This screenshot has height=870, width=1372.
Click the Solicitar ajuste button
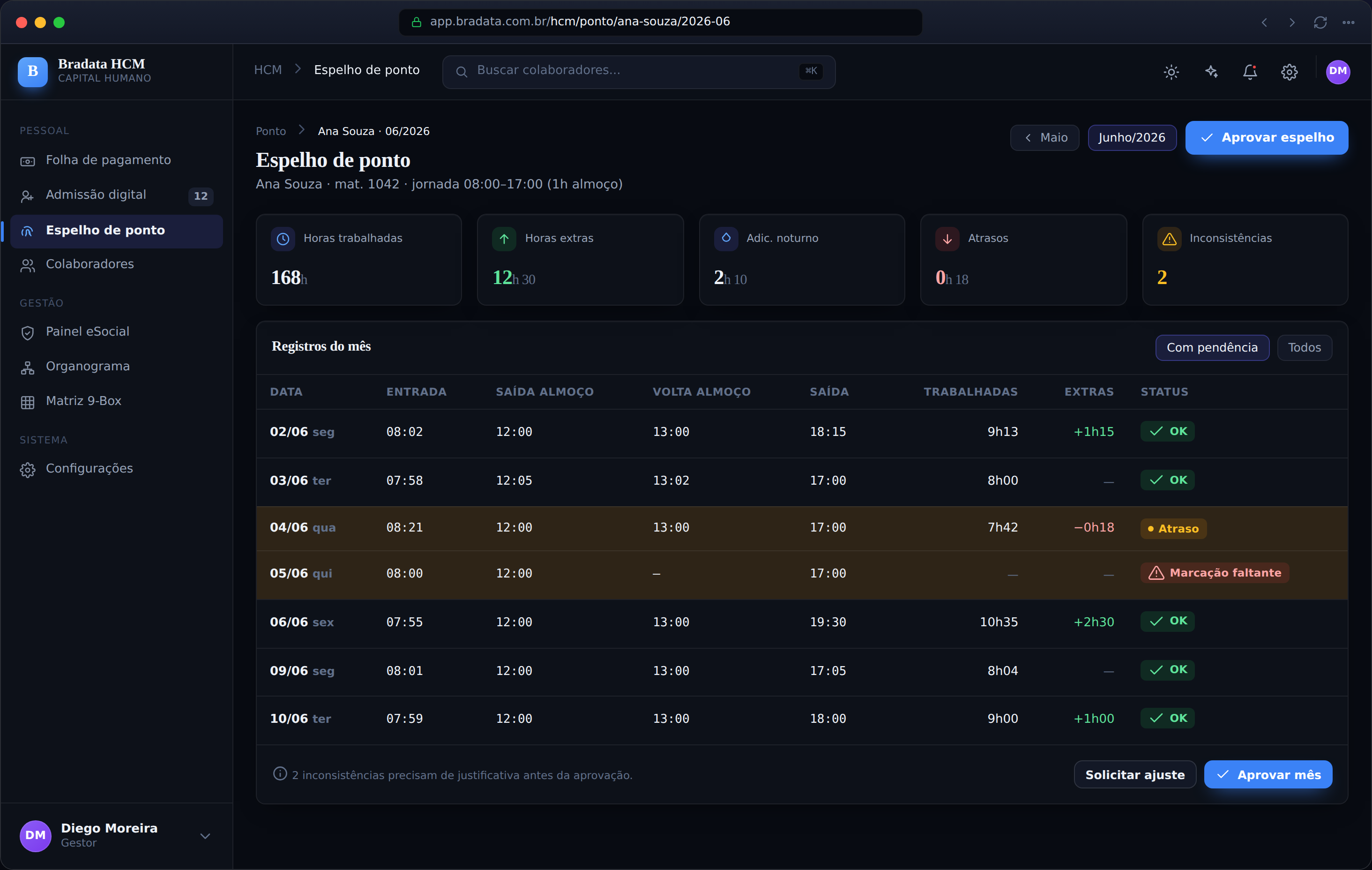pyautogui.click(x=1134, y=775)
